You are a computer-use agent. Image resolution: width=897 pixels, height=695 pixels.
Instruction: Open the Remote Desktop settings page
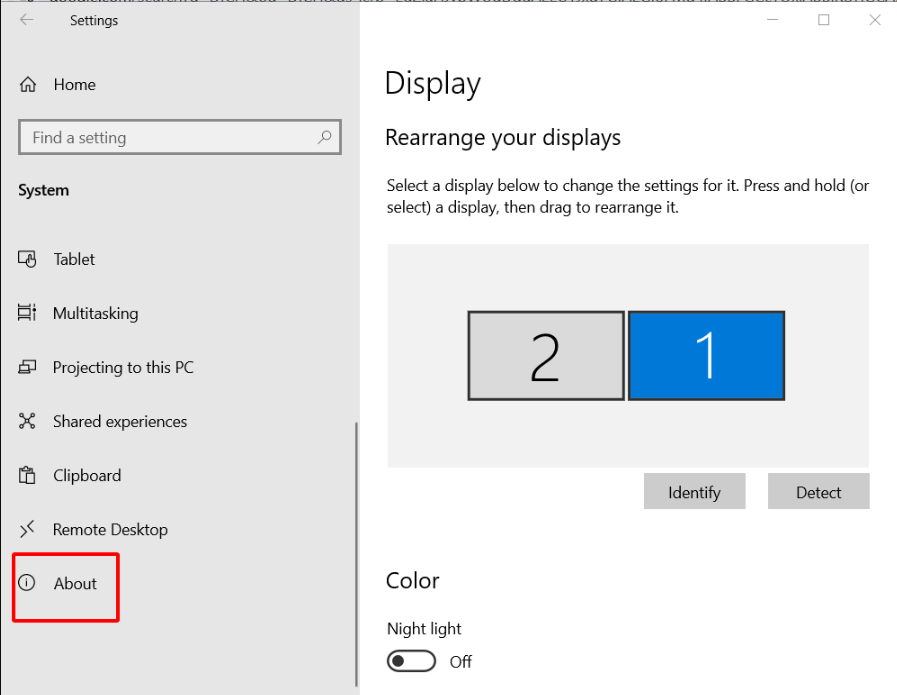point(110,529)
